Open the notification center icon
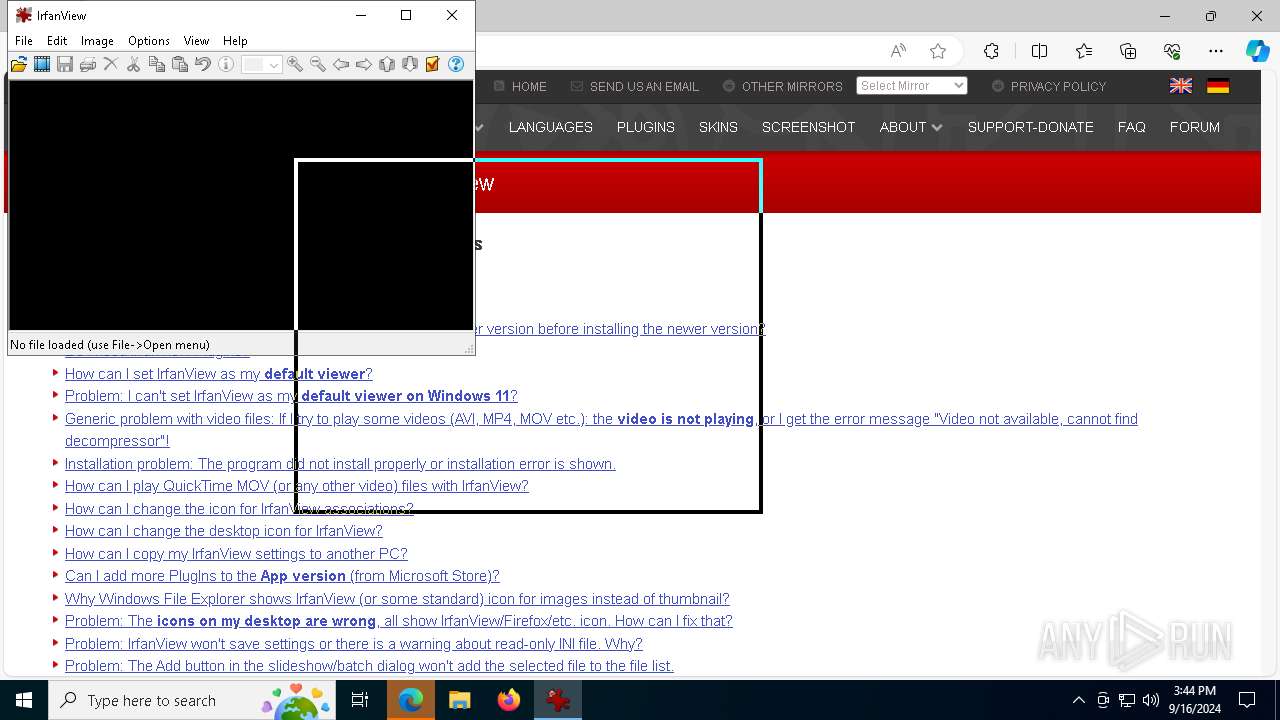The height and width of the screenshot is (720, 1280). click(1247, 700)
